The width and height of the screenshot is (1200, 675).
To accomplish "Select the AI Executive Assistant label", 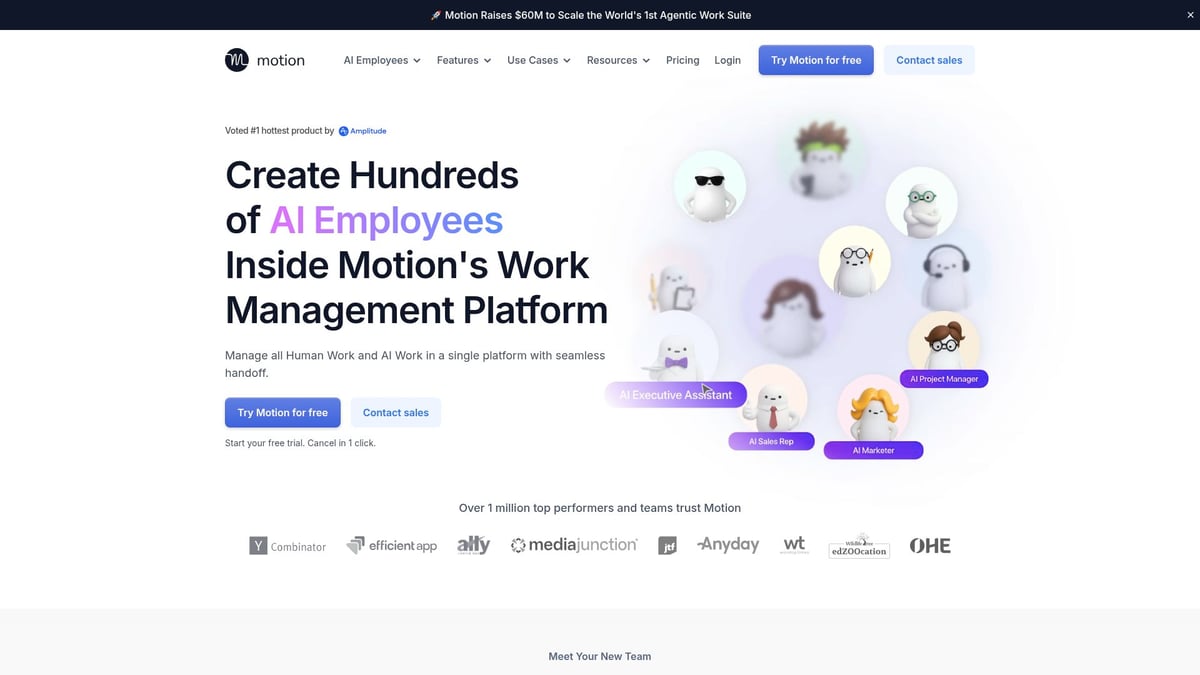I will pos(676,395).
